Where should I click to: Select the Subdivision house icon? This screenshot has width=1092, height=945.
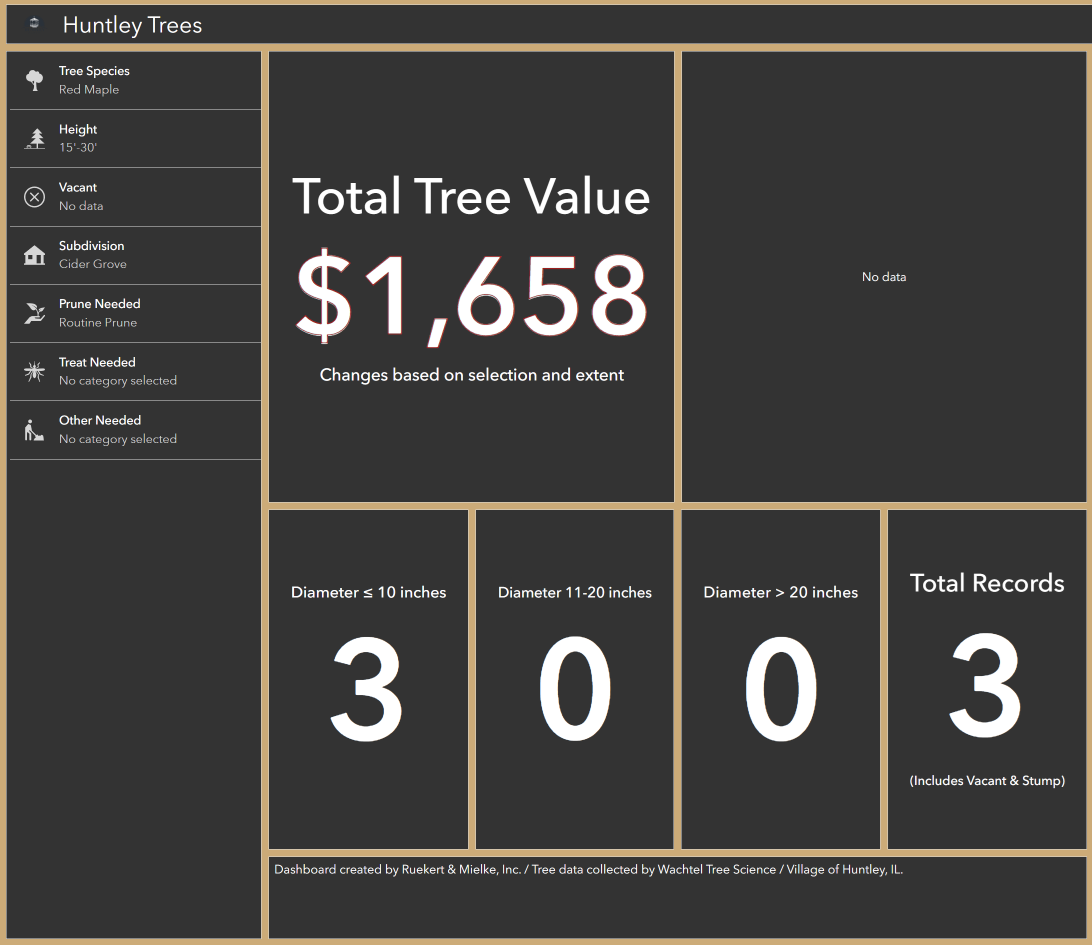(34, 255)
